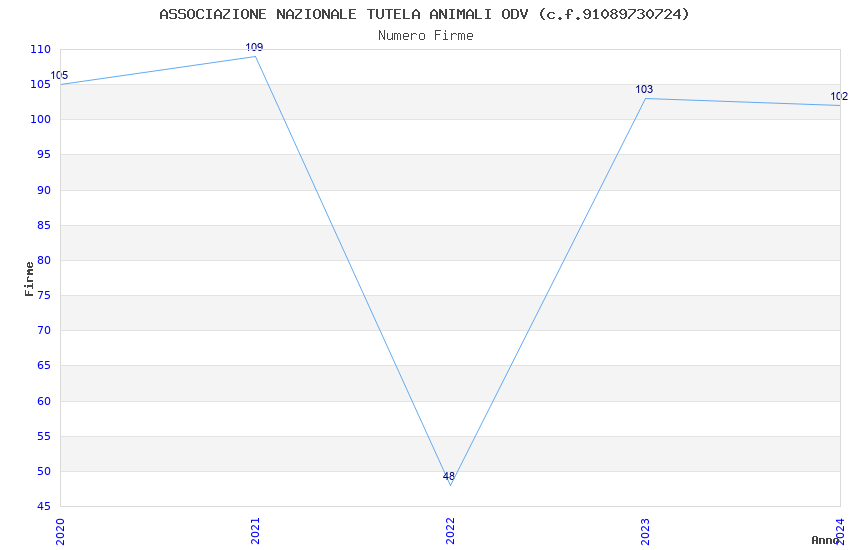Click the subtitle Numero Firme

426,36
